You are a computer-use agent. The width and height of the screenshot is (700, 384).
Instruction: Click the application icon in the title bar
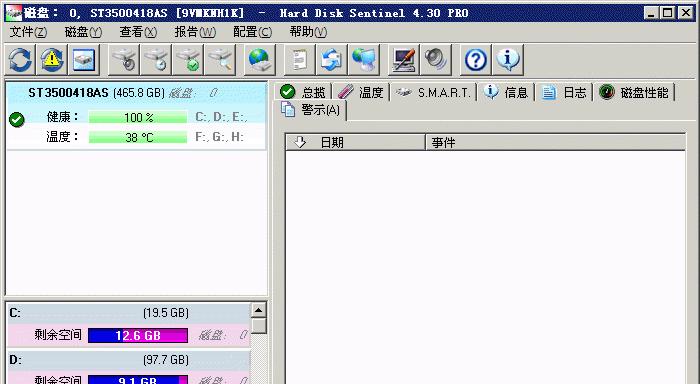(13, 13)
